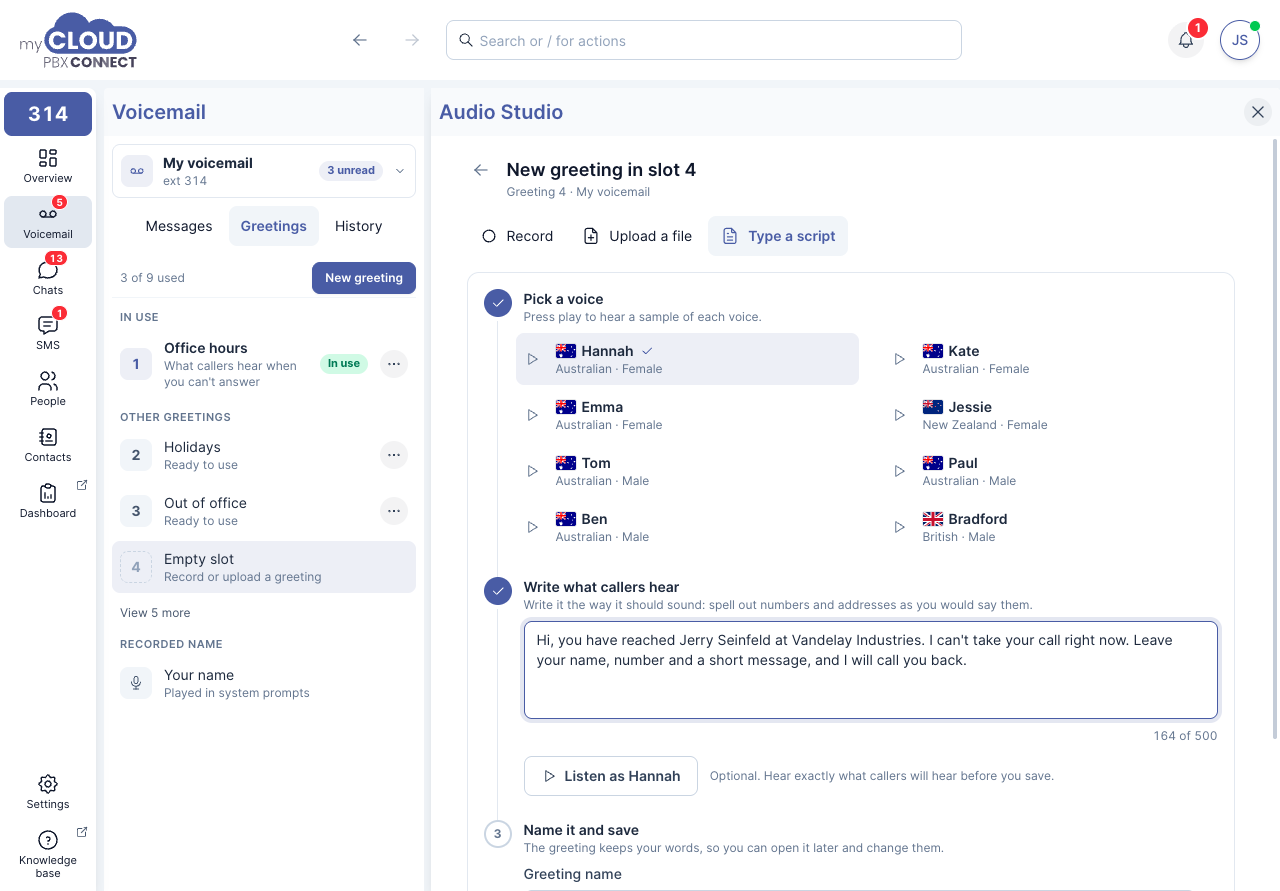Click the Audio Studio vertical scrollbar
Image resolution: width=1280 pixels, height=891 pixels.
pos(1274,440)
